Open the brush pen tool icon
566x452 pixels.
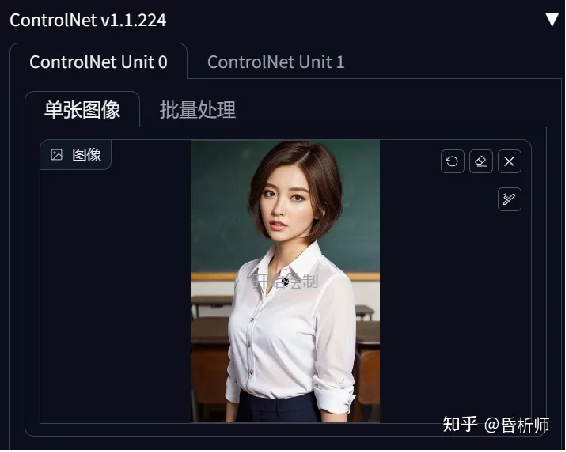509,199
